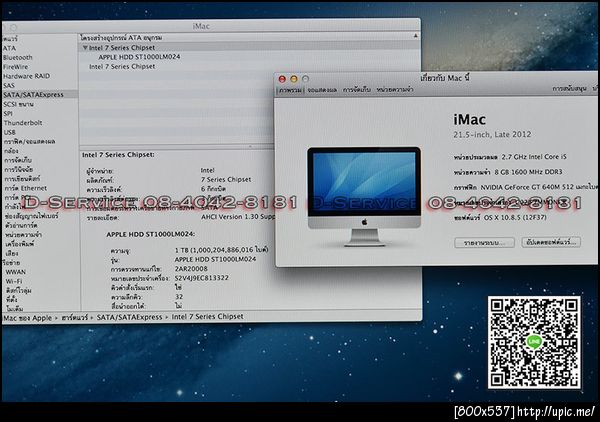Viewport: 600px width, 422px height.
Task: Click the รายงานระบบ... (System Report) button
Action: tap(484, 243)
